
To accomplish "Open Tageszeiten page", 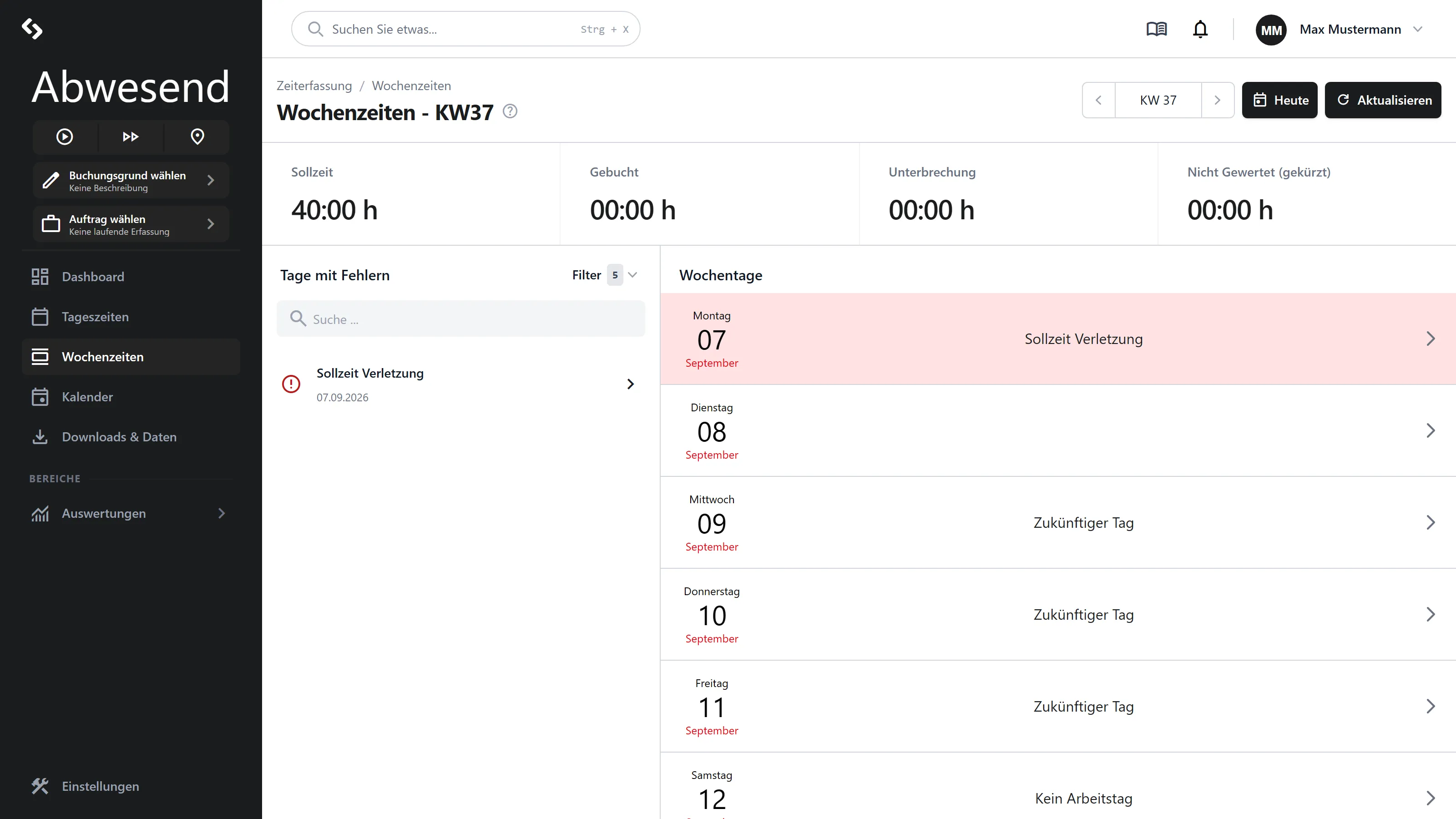I will [131, 317].
